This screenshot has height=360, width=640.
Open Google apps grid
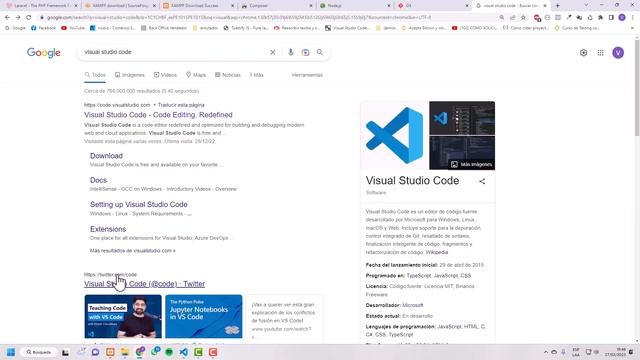tap(600, 53)
